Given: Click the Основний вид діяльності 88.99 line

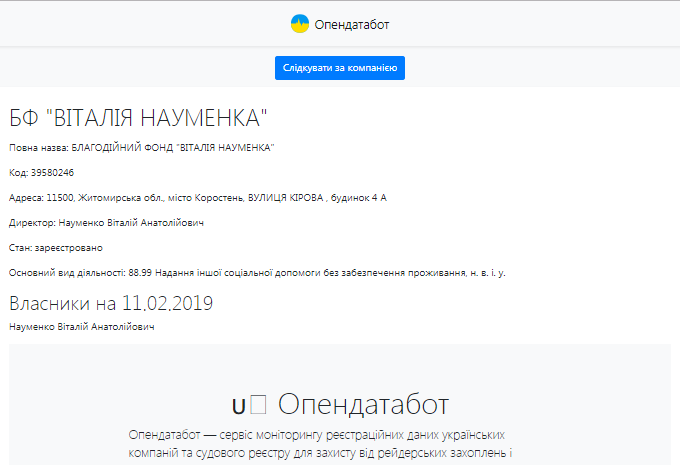Looking at the screenshot, I should tap(257, 272).
